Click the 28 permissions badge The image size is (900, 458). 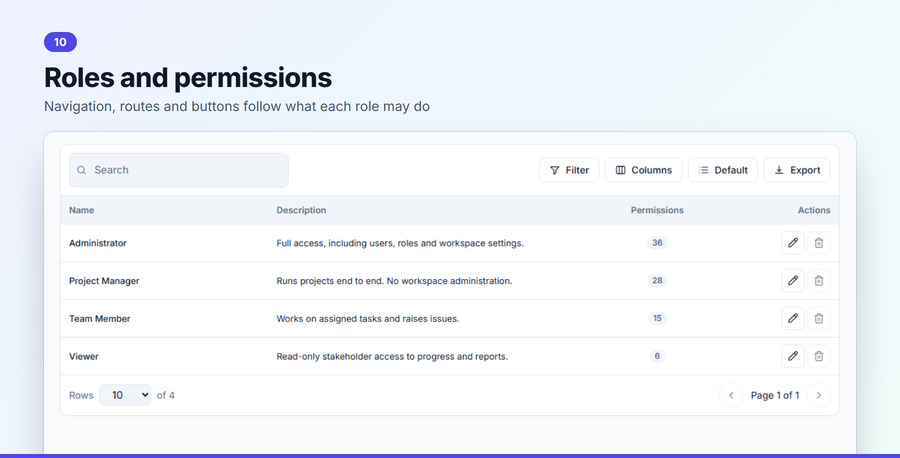click(657, 281)
